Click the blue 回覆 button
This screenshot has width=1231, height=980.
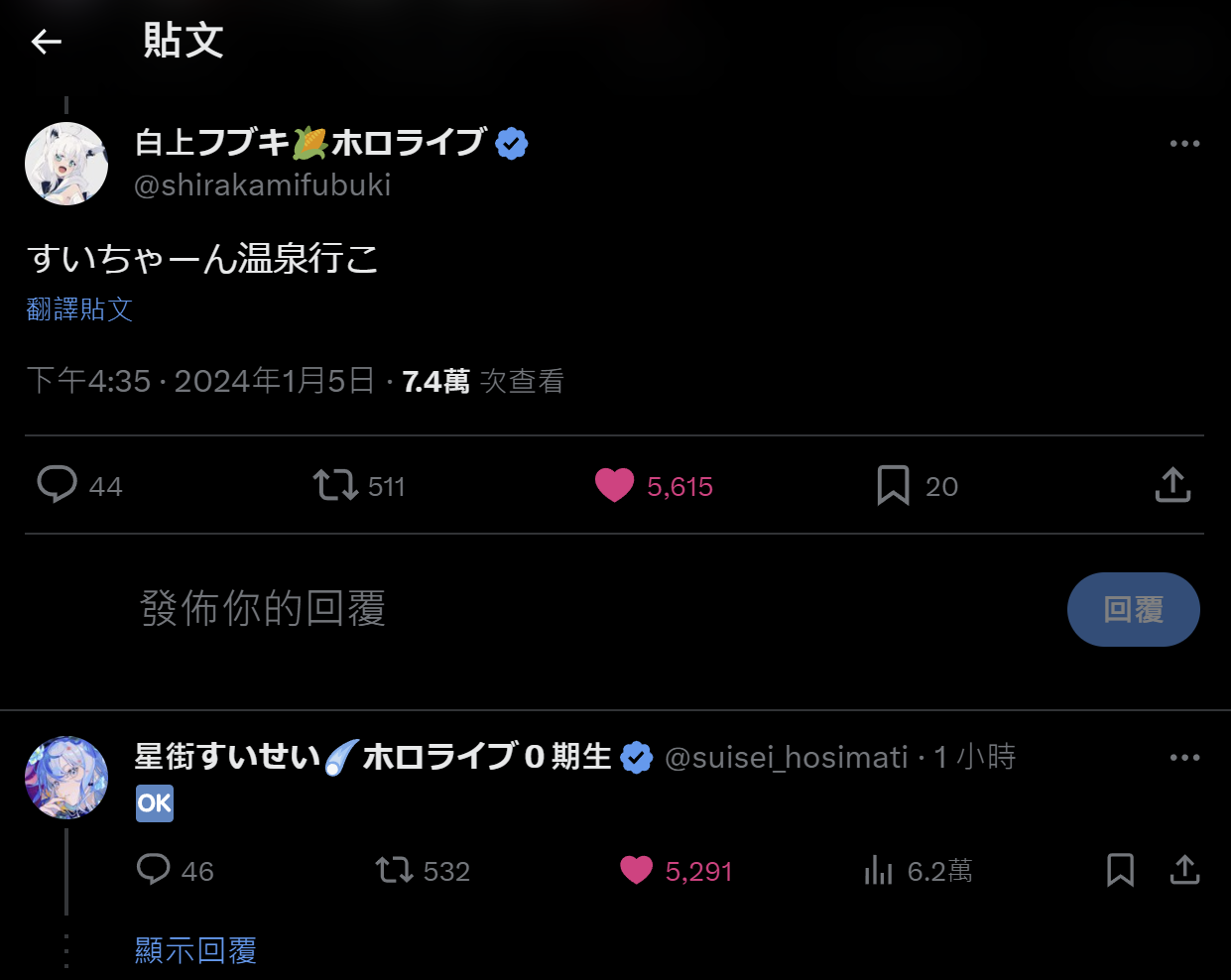click(1133, 609)
